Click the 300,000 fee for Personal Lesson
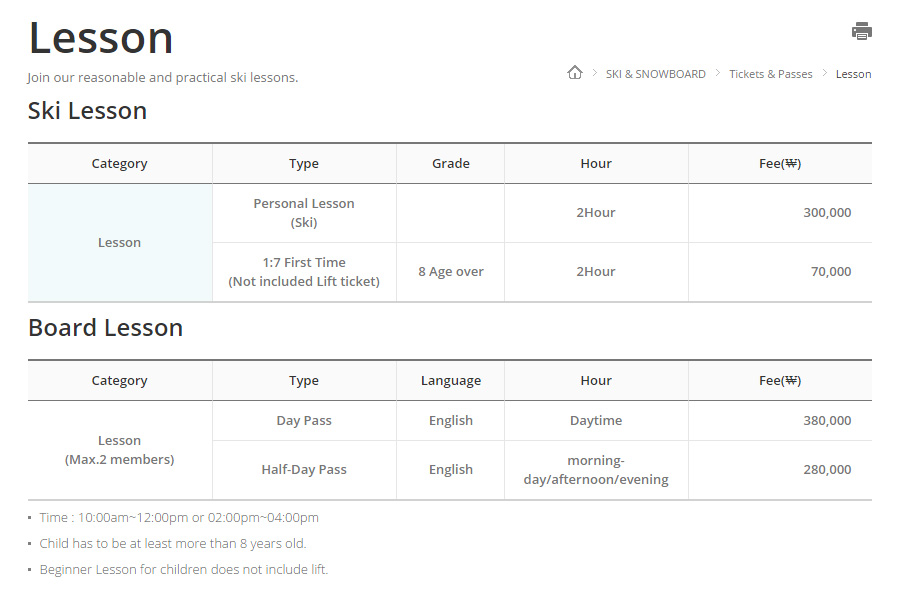 click(826, 213)
